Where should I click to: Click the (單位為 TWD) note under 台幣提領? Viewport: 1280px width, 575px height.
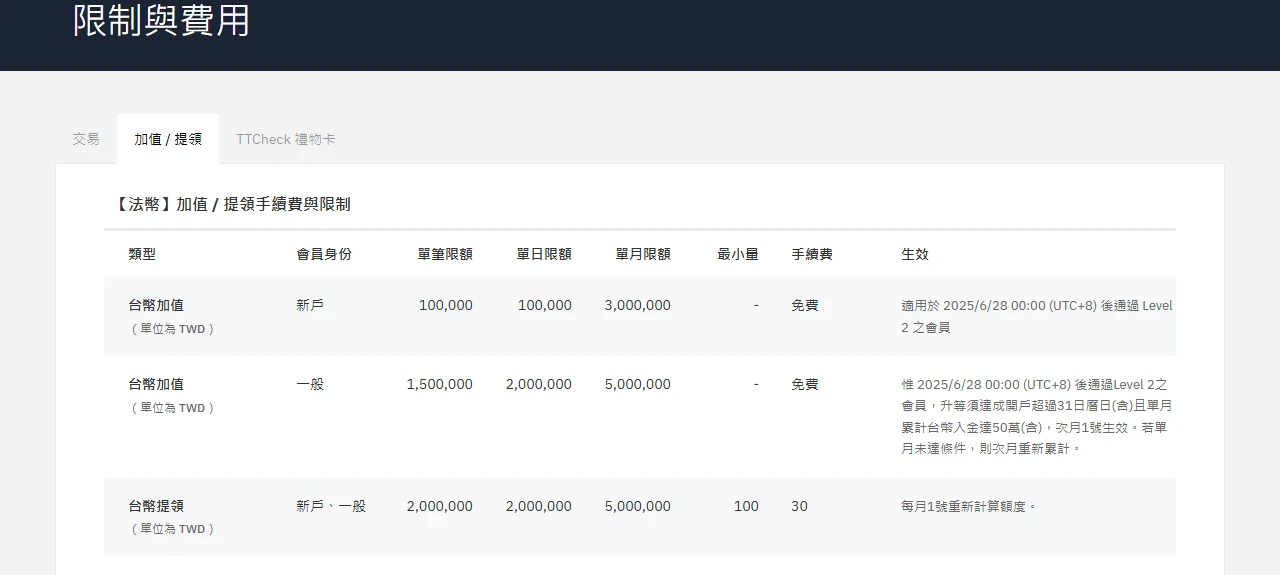point(173,529)
